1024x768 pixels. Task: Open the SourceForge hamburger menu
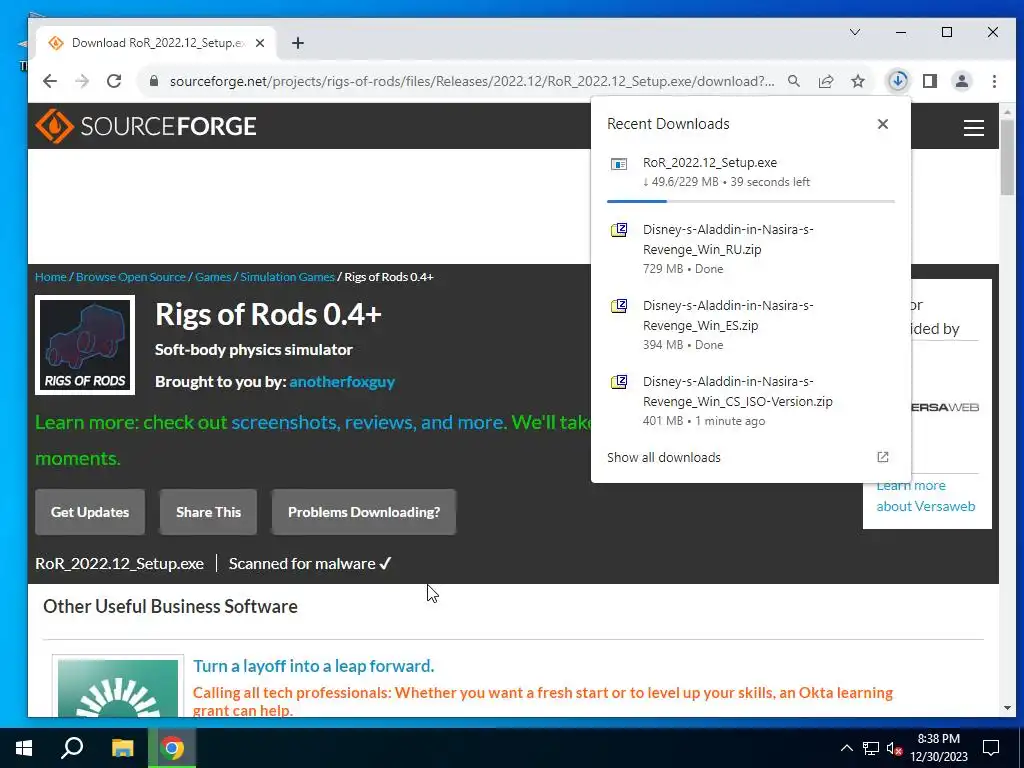974,127
